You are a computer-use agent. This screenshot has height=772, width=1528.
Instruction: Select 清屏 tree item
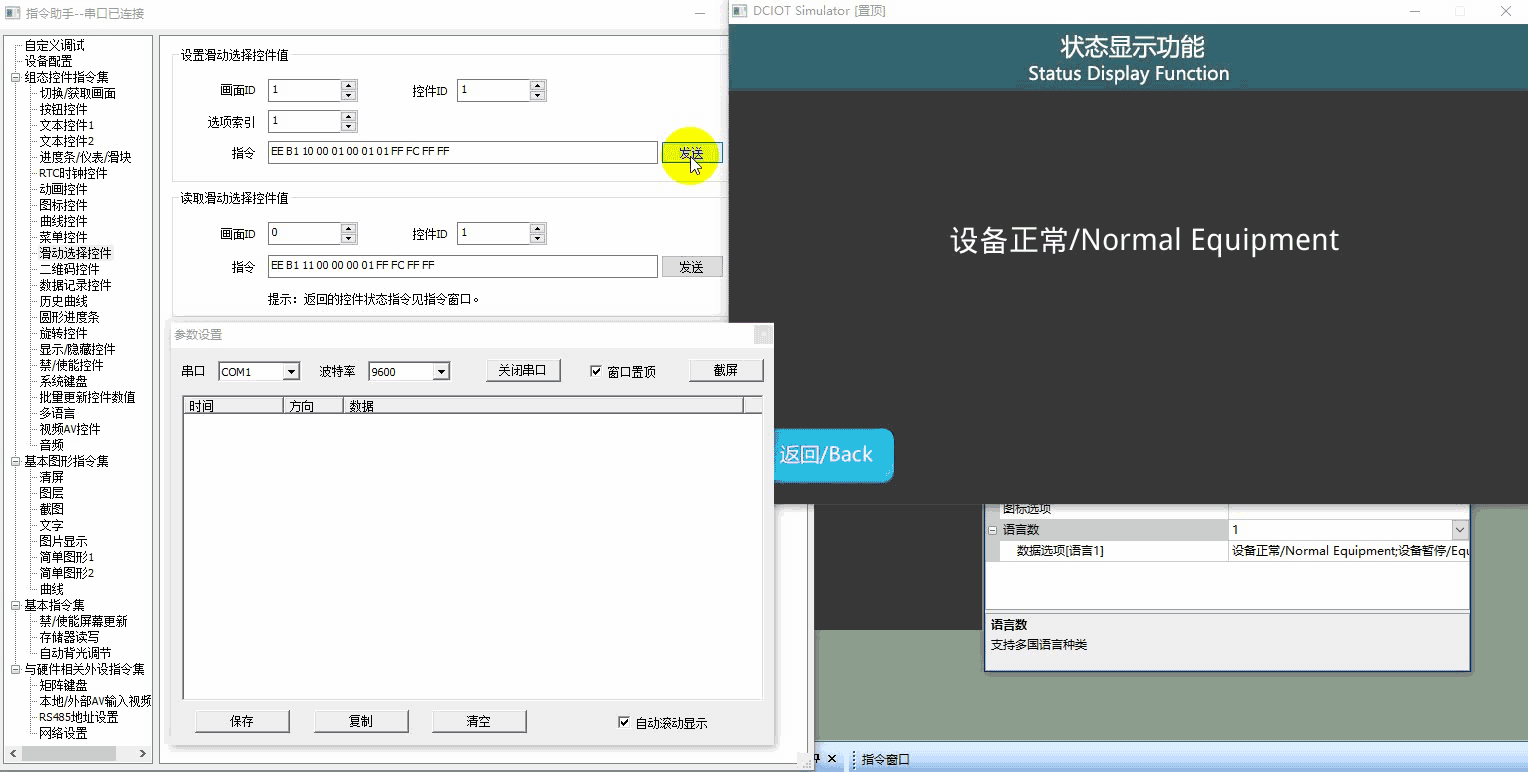click(51, 477)
